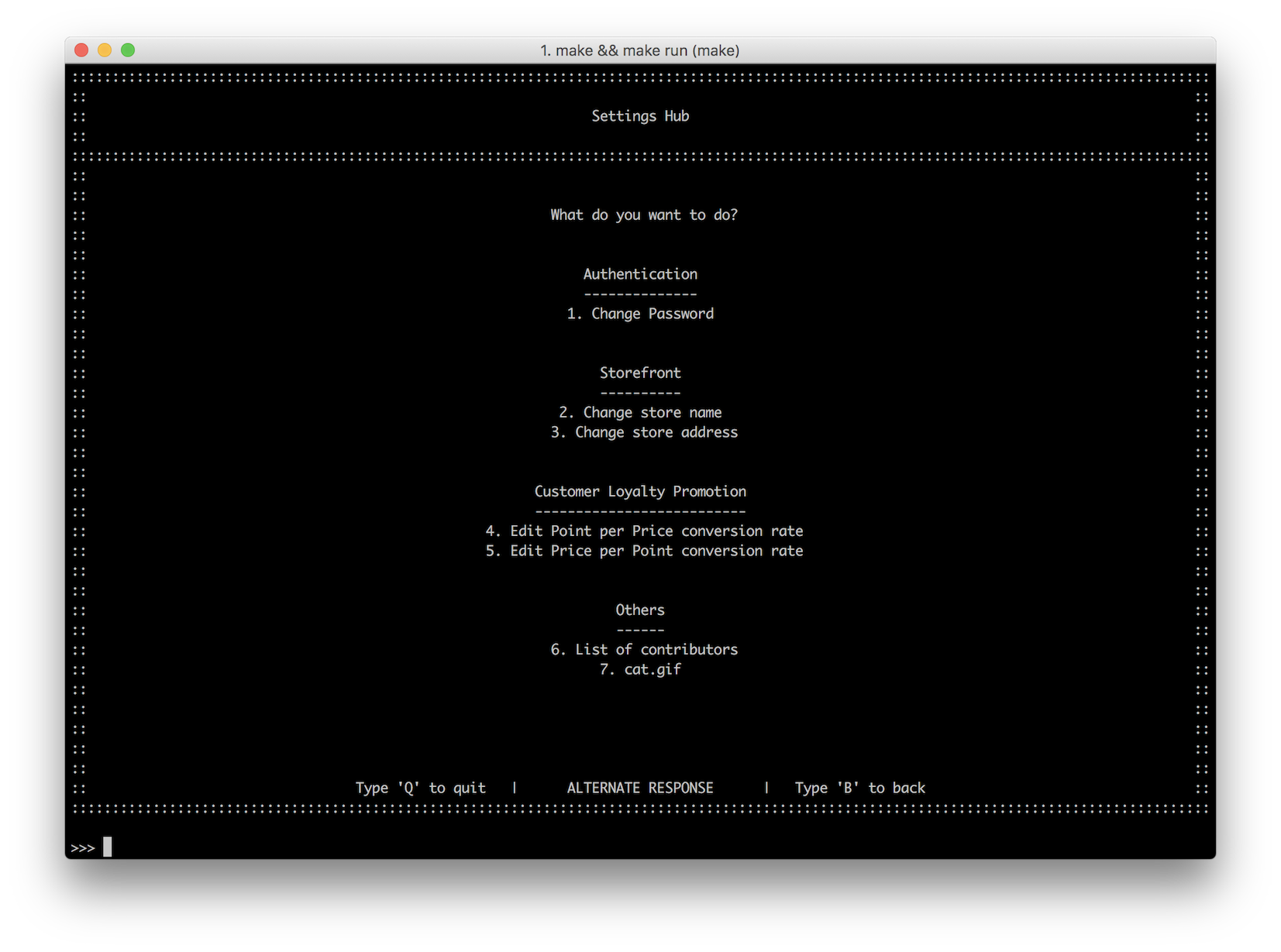Click 'ALTERNATE RESPONSE' footer text
Viewport: 1281px width, 952px height.
(x=640, y=788)
